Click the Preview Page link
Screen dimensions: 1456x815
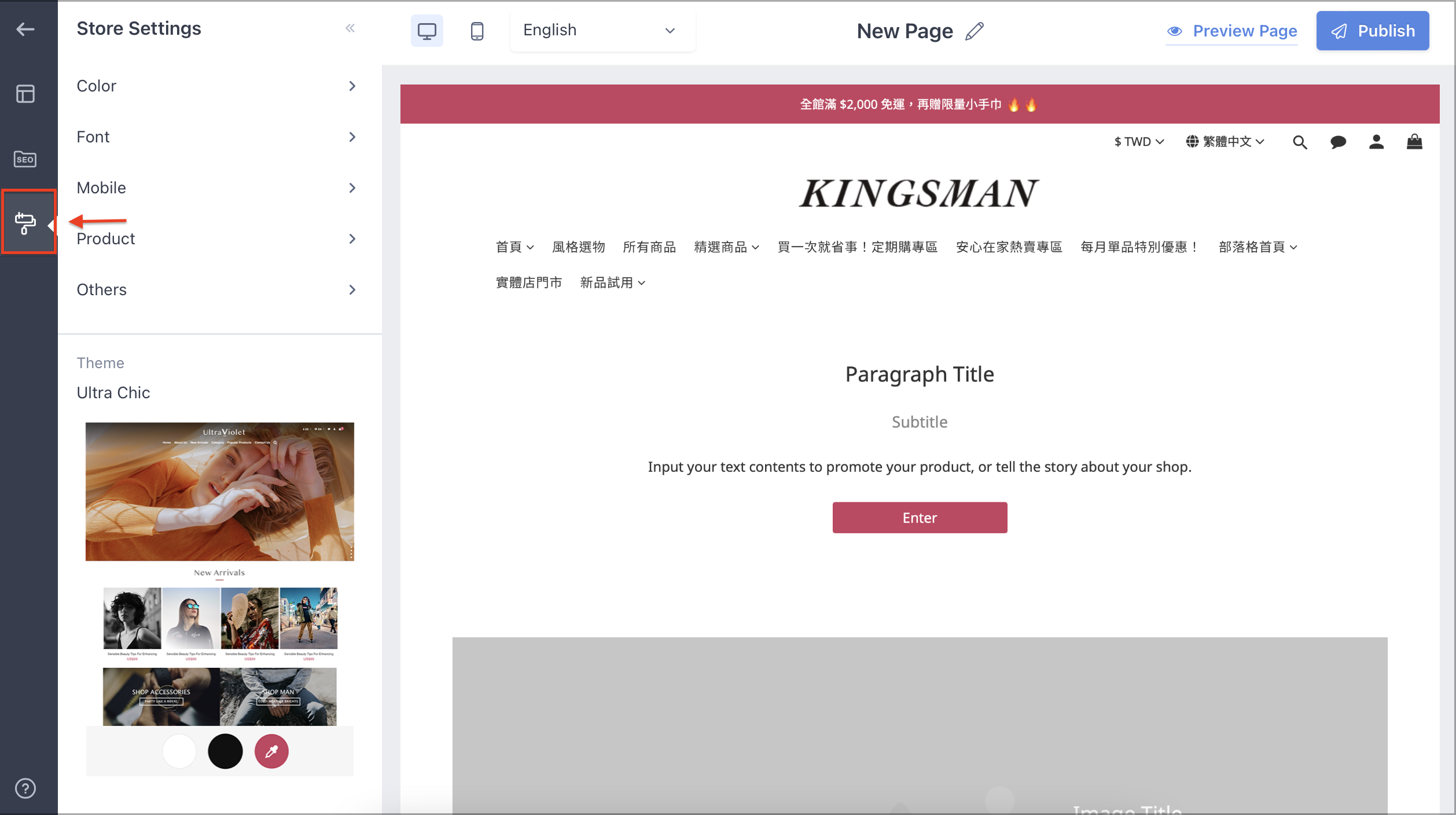coord(1245,31)
